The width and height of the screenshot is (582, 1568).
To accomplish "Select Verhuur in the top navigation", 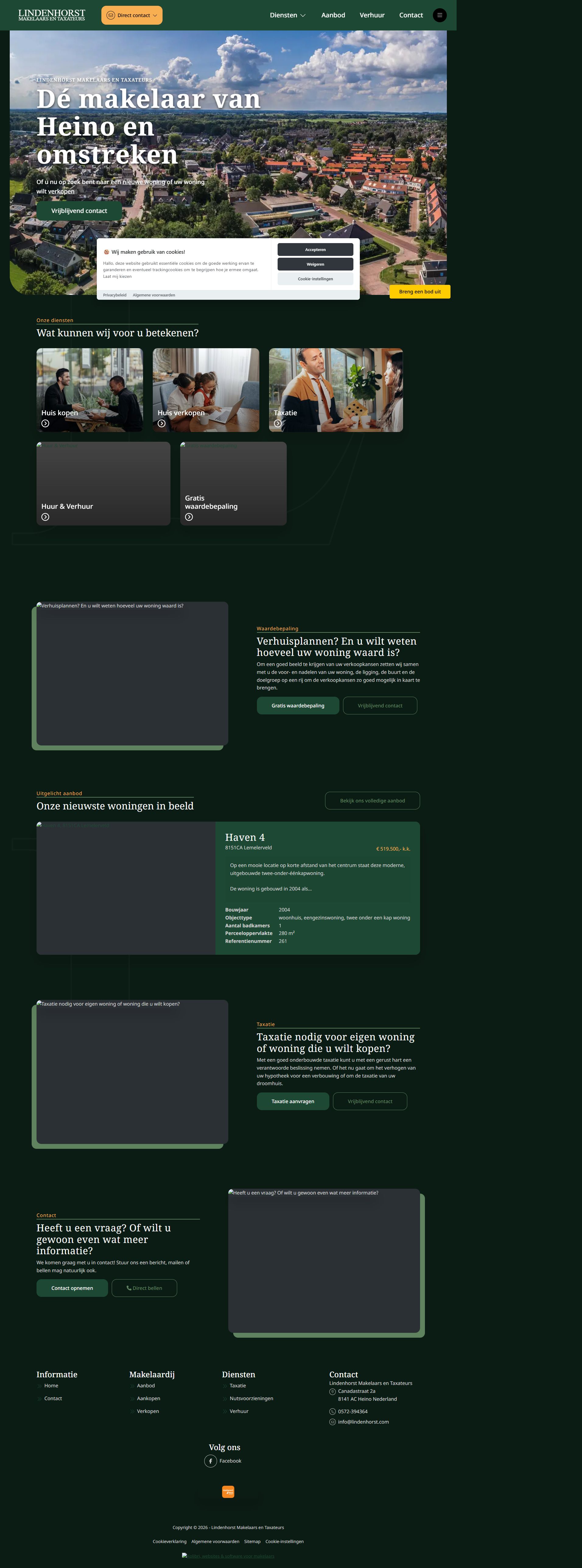I will tap(372, 15).
